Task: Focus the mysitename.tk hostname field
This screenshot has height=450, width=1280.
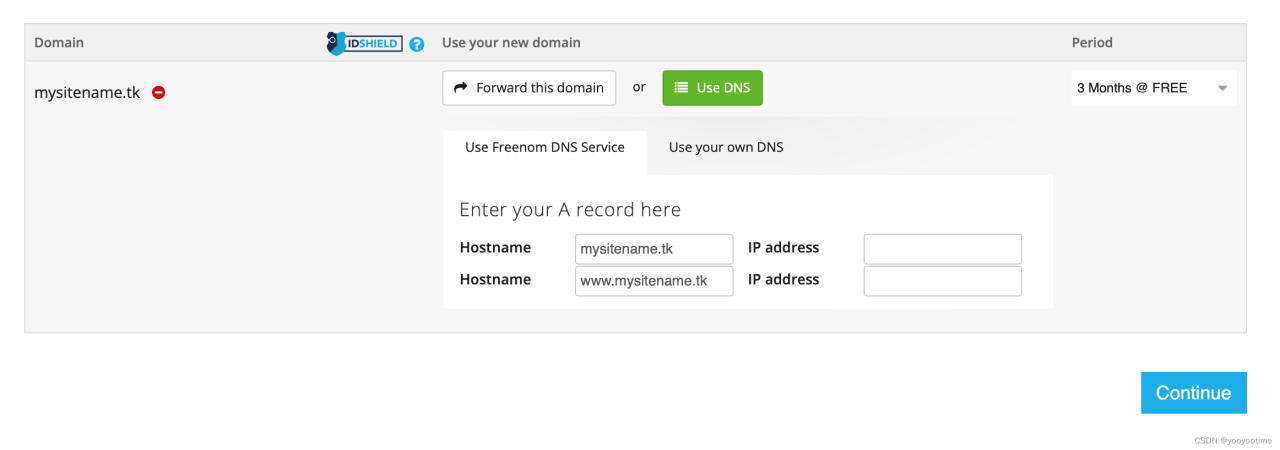Action: (654, 249)
